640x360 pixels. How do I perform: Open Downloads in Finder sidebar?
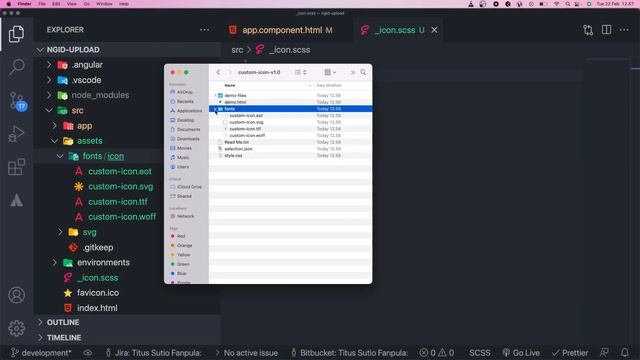188,139
